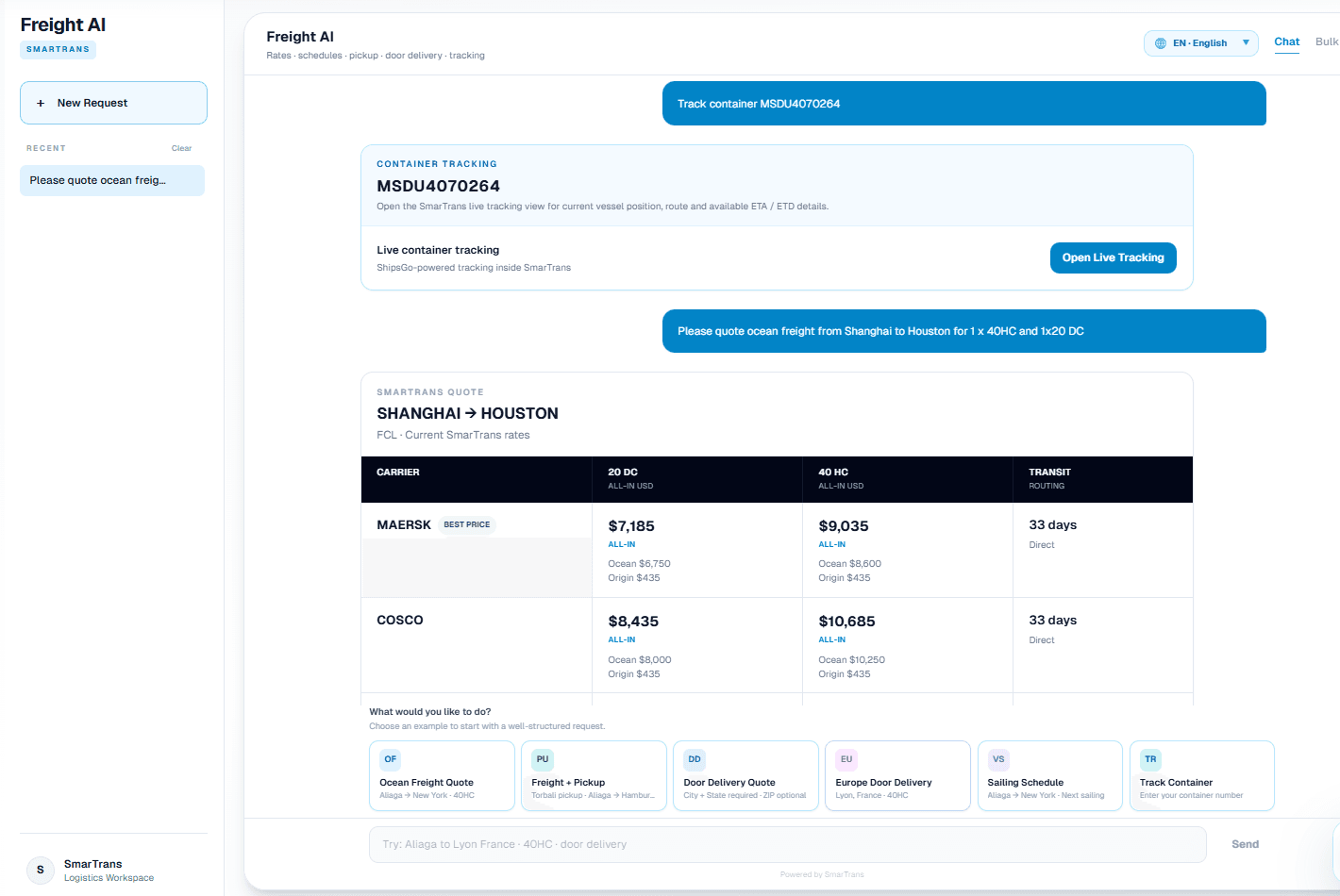Click 'FCL · Current SmarTrans rates' subtitle
Viewport: 1340px width, 896px height.
point(453,435)
